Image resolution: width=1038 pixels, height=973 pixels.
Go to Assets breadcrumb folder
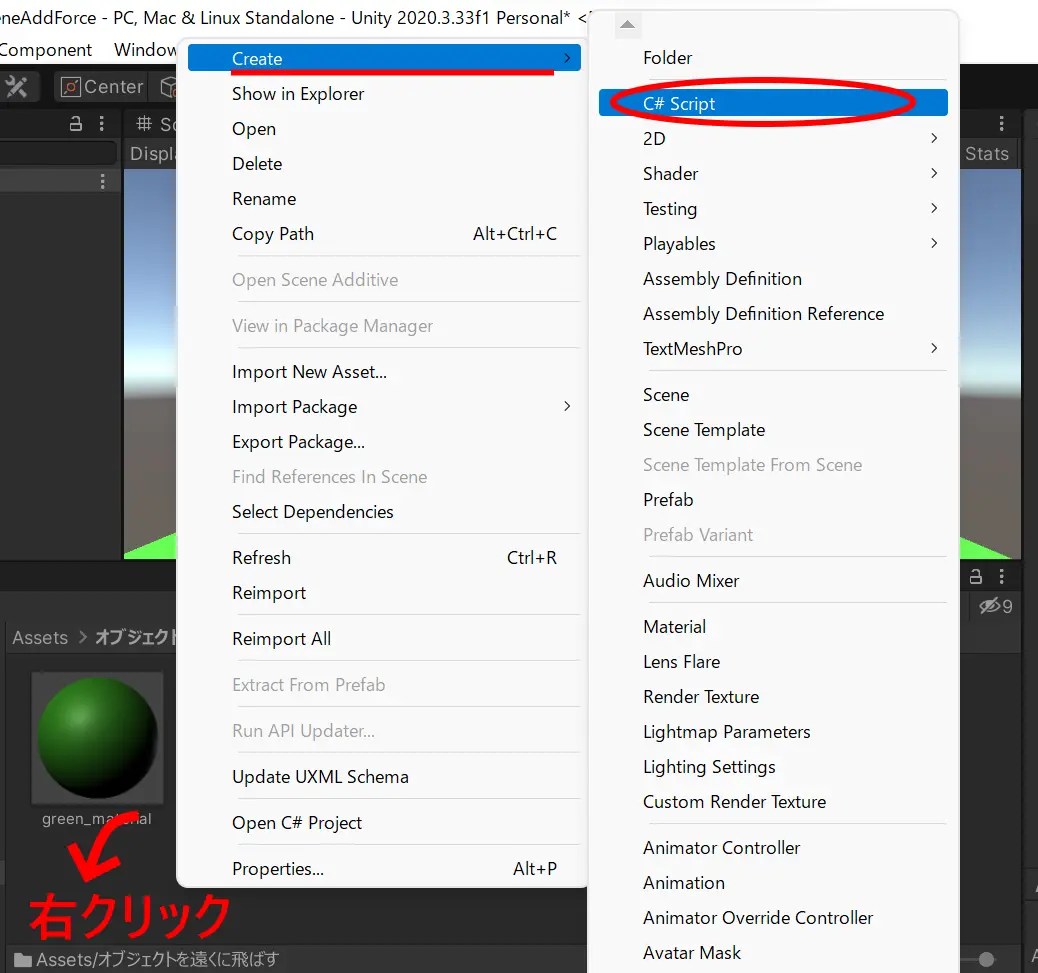click(40, 637)
